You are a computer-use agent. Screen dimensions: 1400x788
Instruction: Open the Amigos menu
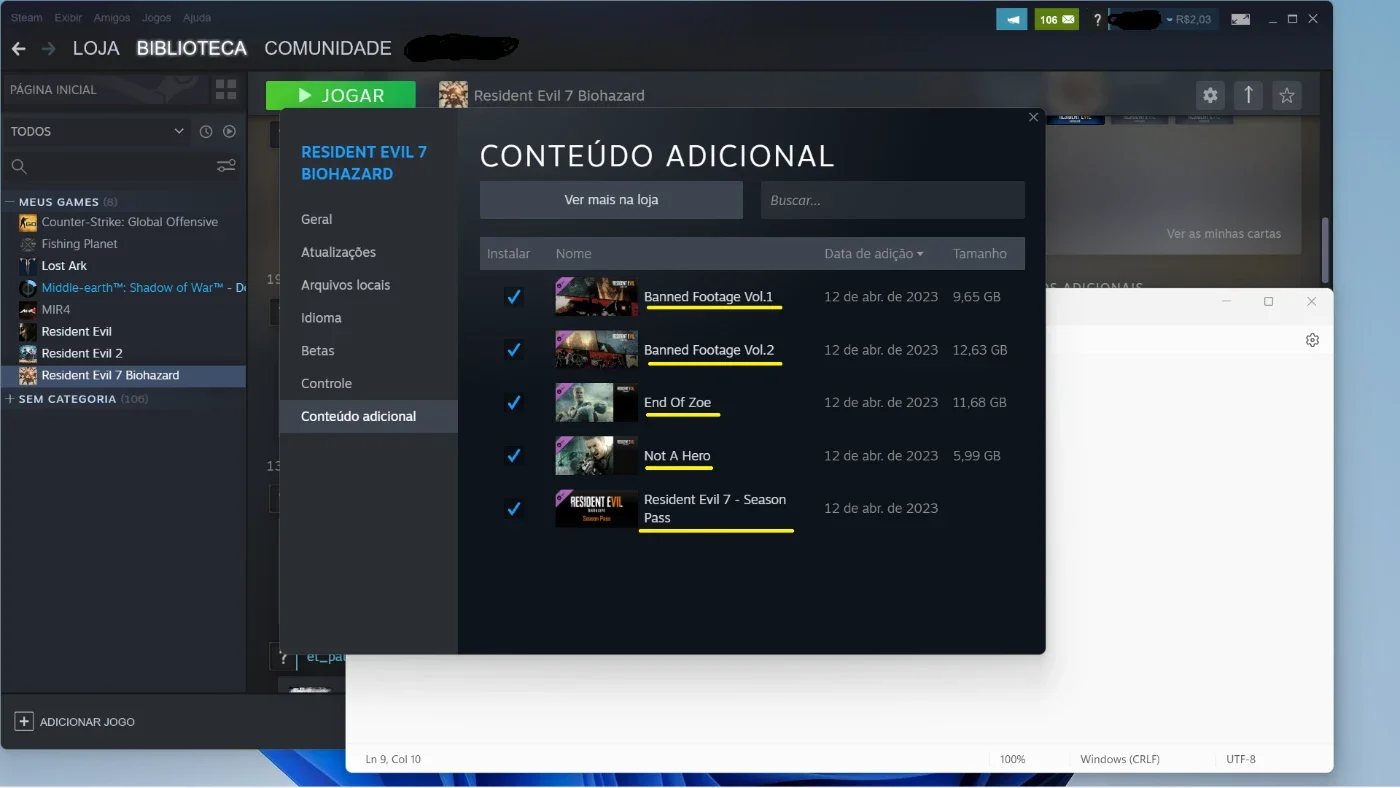pos(110,18)
